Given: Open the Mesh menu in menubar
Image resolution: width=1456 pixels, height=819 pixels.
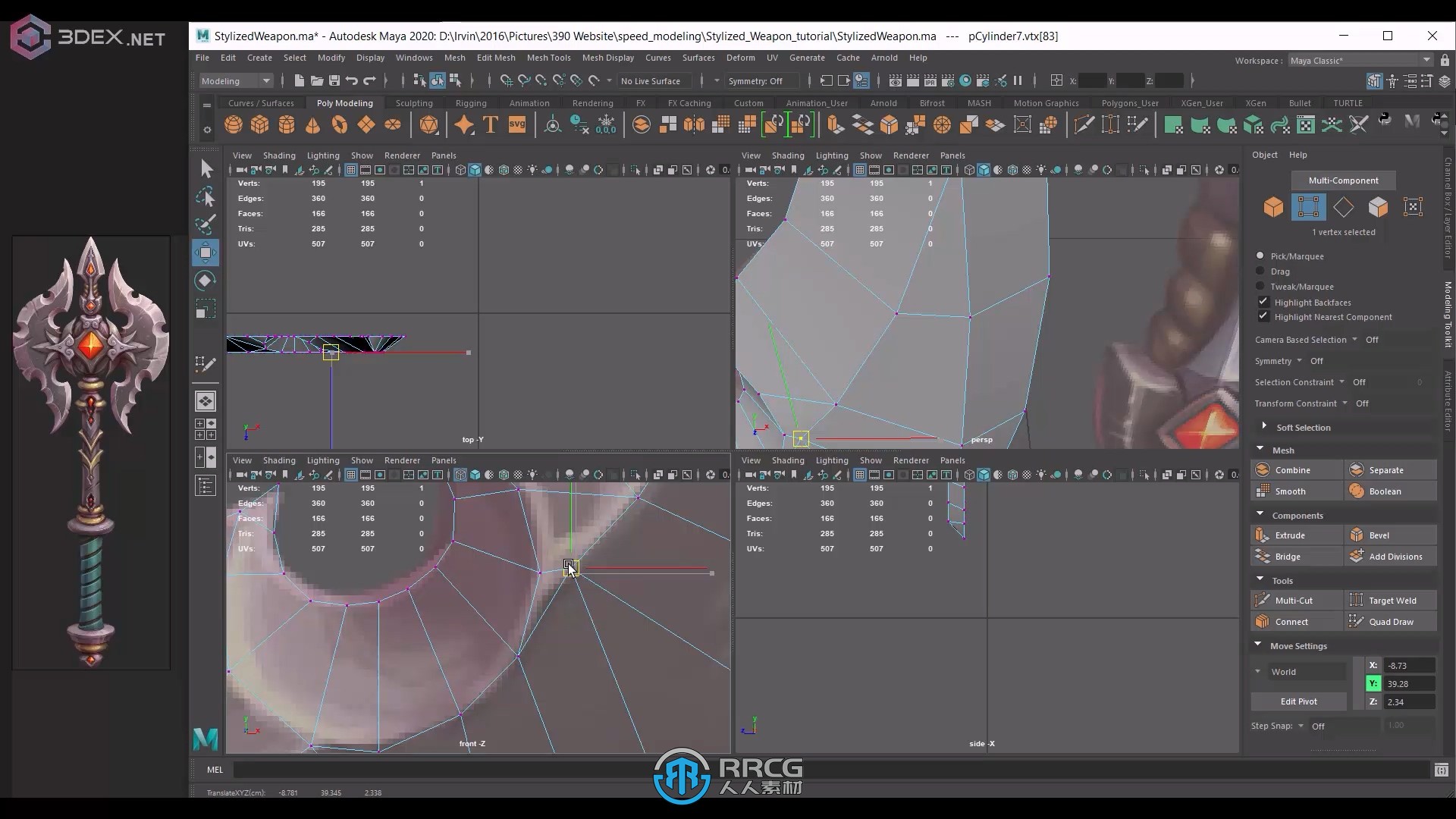Looking at the screenshot, I should pos(455,57).
